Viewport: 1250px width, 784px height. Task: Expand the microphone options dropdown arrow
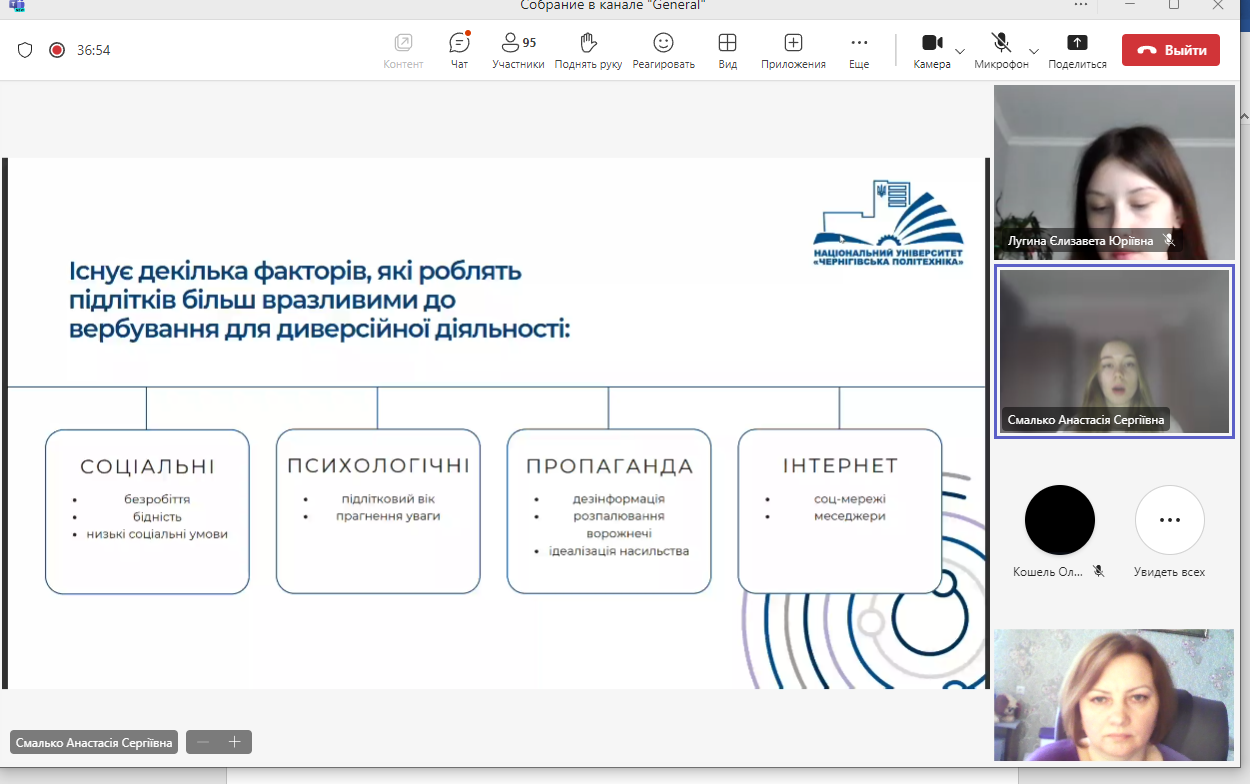(x=1034, y=51)
